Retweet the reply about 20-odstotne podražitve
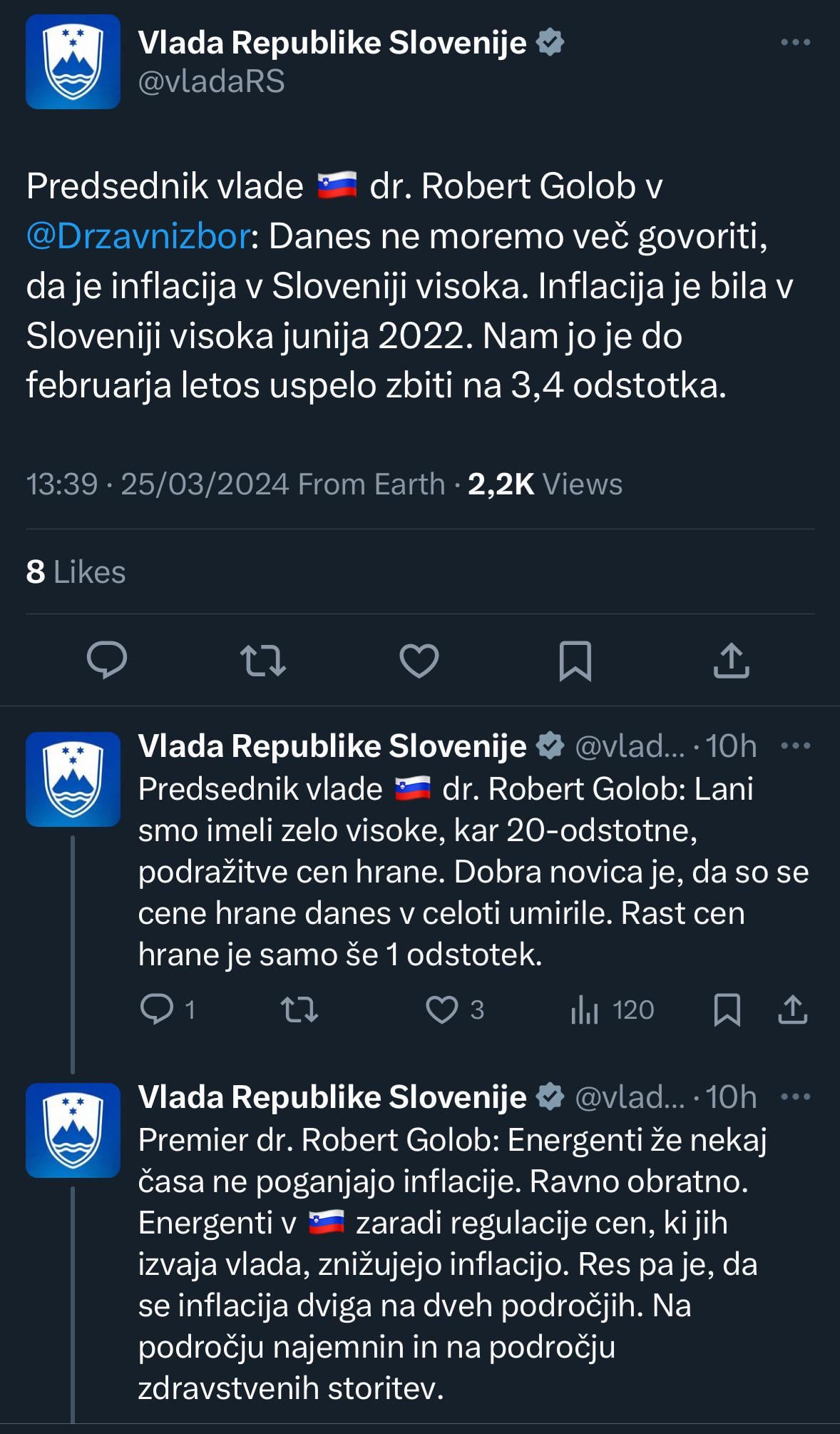The width and height of the screenshot is (840, 1434). [299, 1010]
